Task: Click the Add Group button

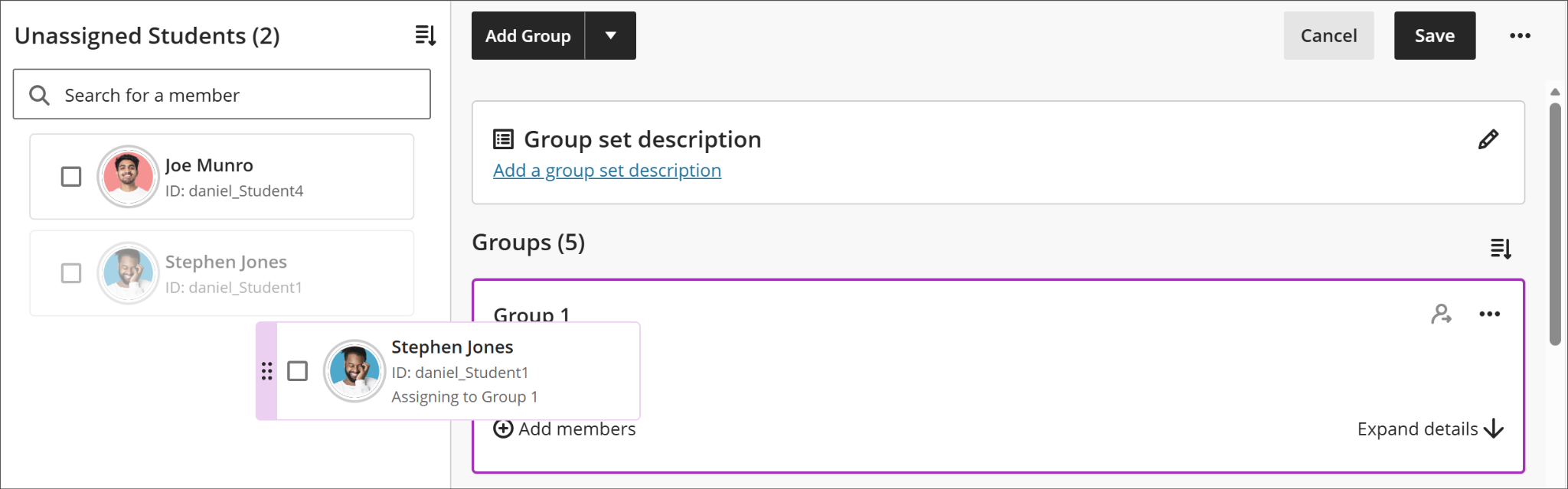Action: (528, 35)
